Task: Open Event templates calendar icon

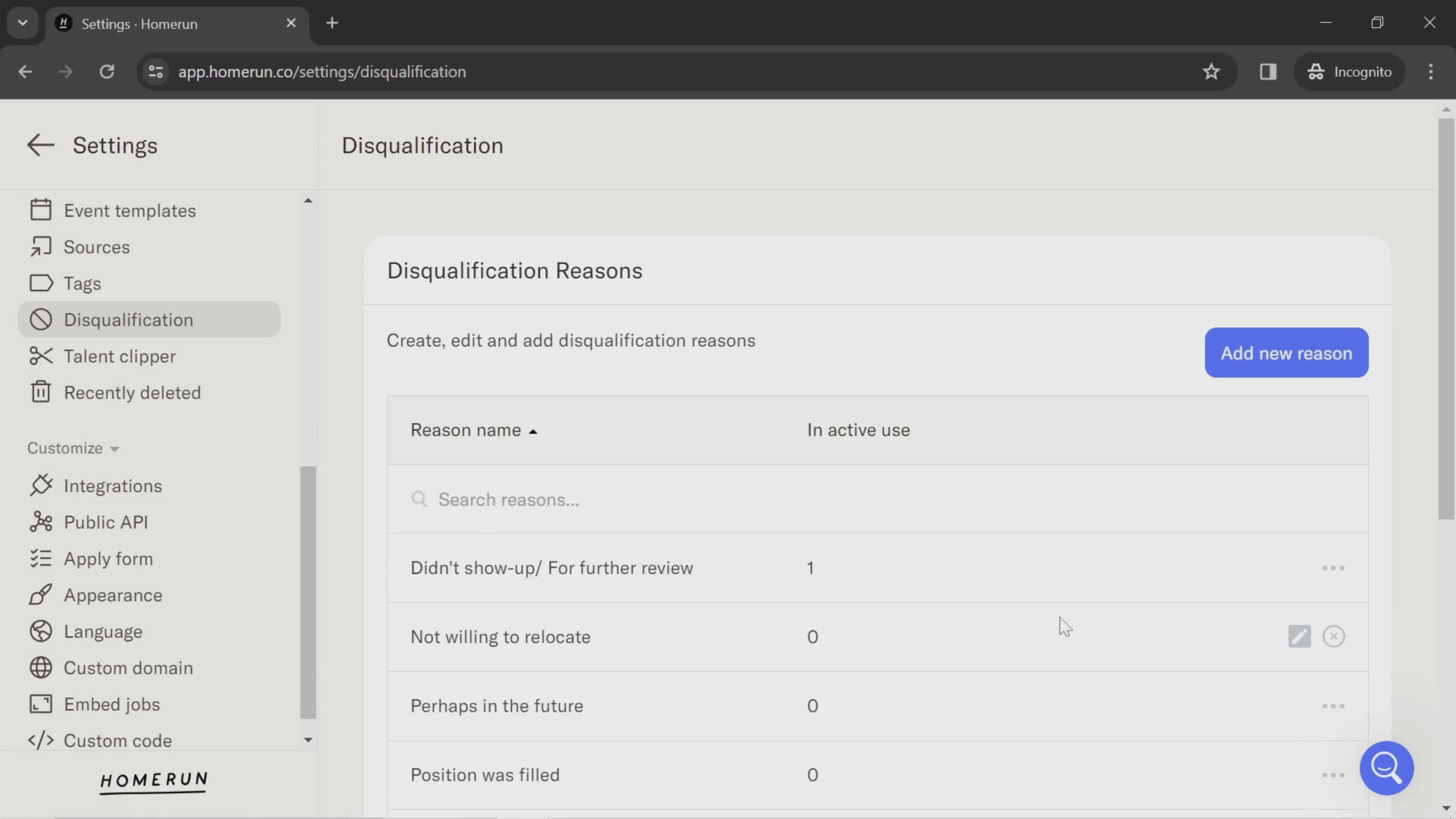Action: [41, 210]
